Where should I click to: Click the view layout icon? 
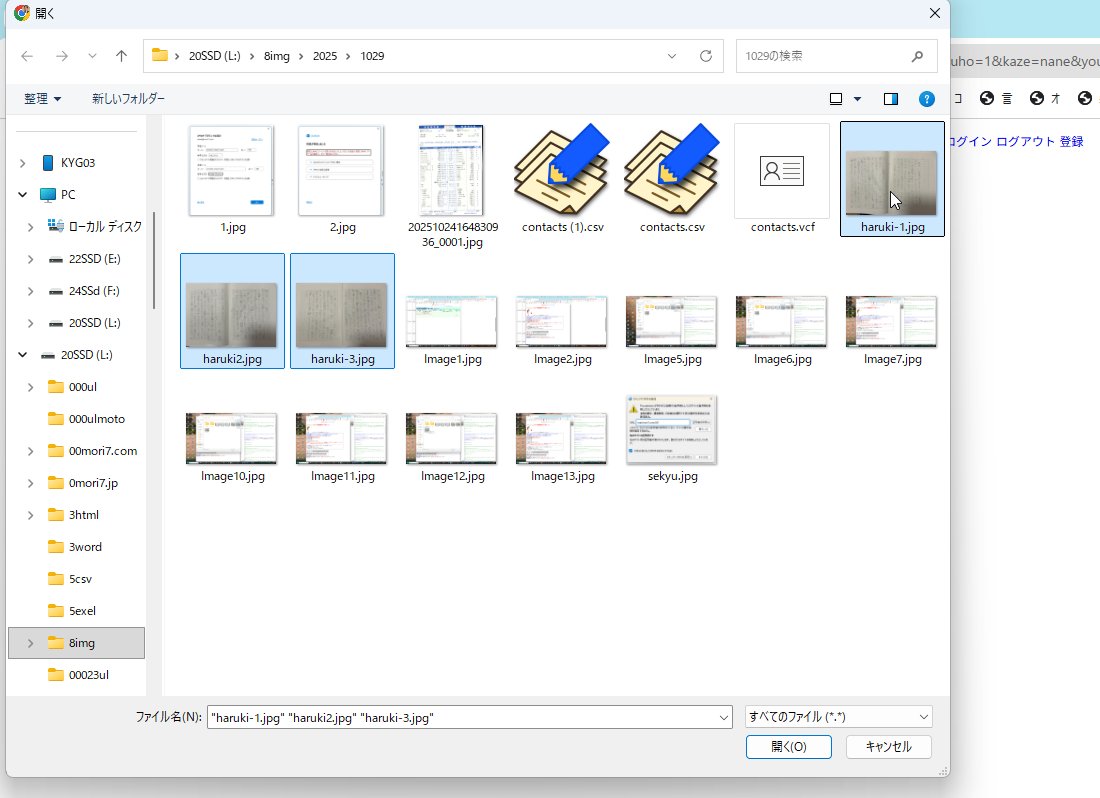(x=836, y=99)
